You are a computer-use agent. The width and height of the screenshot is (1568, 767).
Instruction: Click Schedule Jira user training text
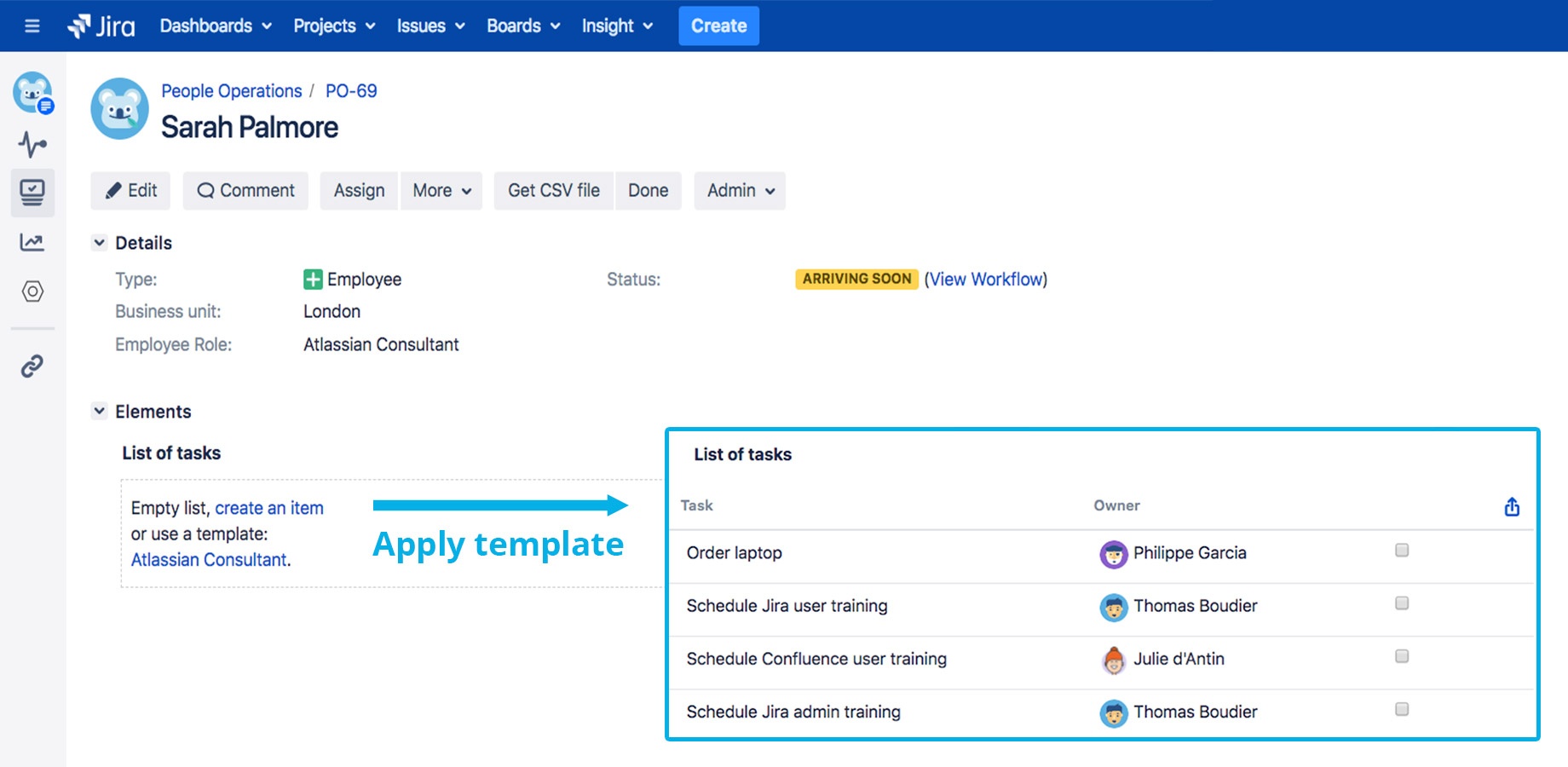point(787,606)
